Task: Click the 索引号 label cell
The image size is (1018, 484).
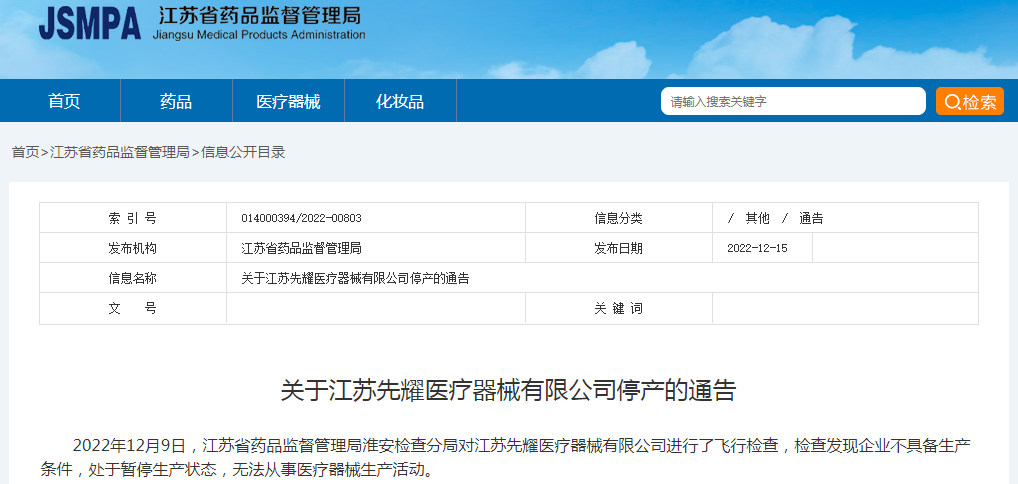Action: click(132, 218)
